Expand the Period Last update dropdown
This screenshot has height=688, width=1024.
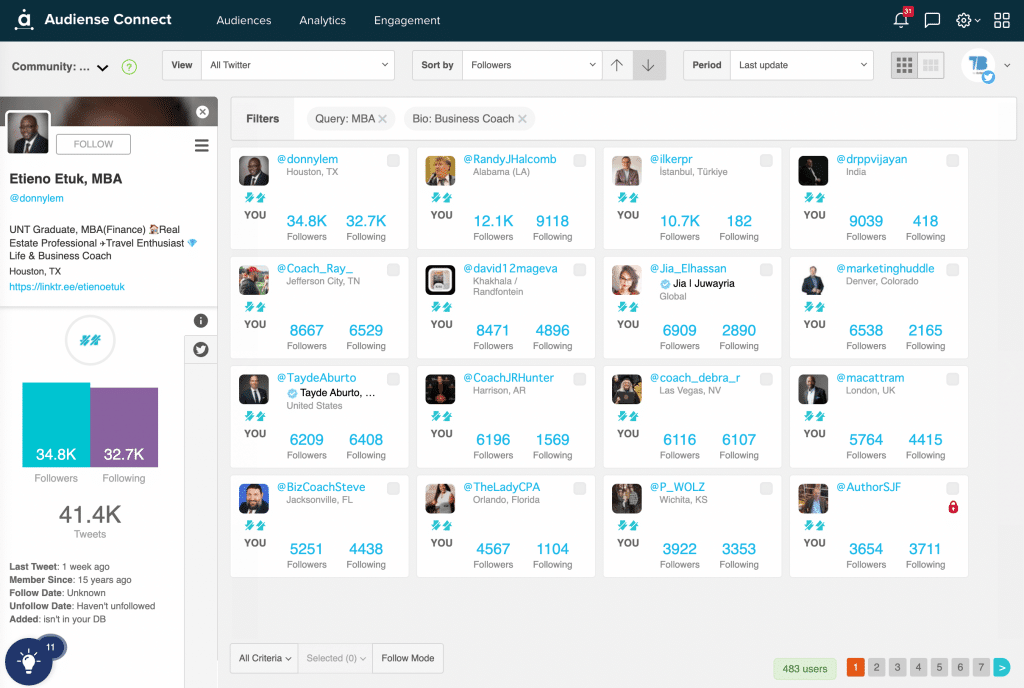point(802,64)
